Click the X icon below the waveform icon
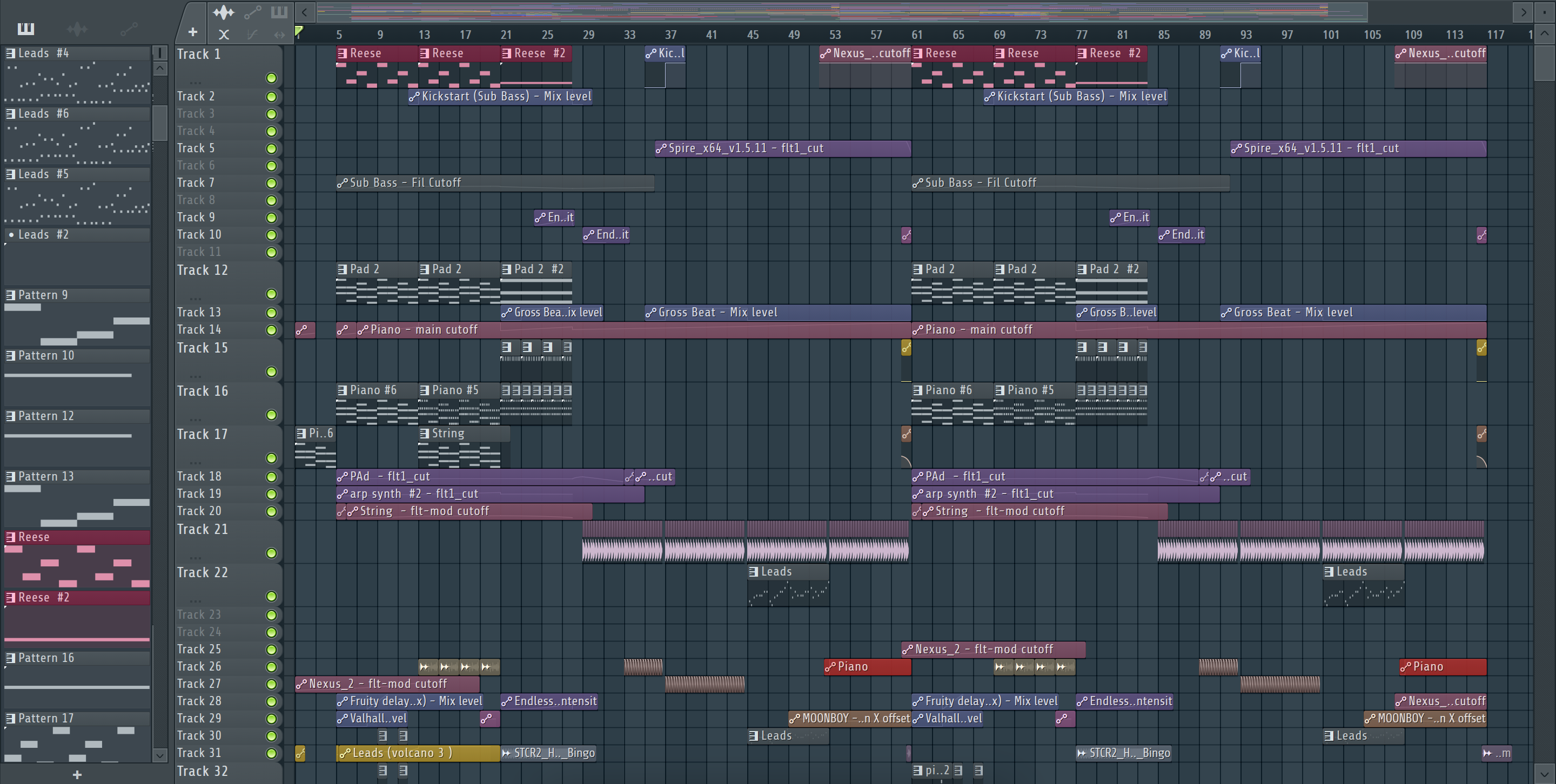Screen dimensions: 1556x784 tap(224, 35)
